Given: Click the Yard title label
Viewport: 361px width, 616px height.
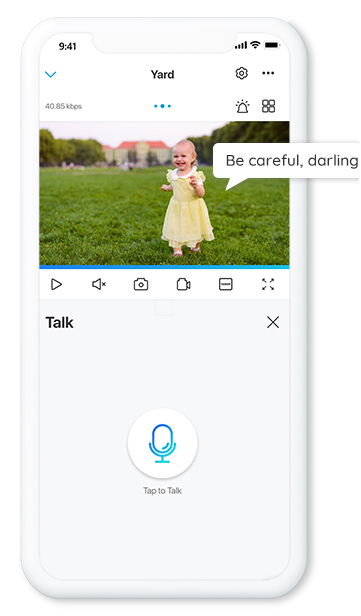Looking at the screenshot, I should tap(163, 74).
